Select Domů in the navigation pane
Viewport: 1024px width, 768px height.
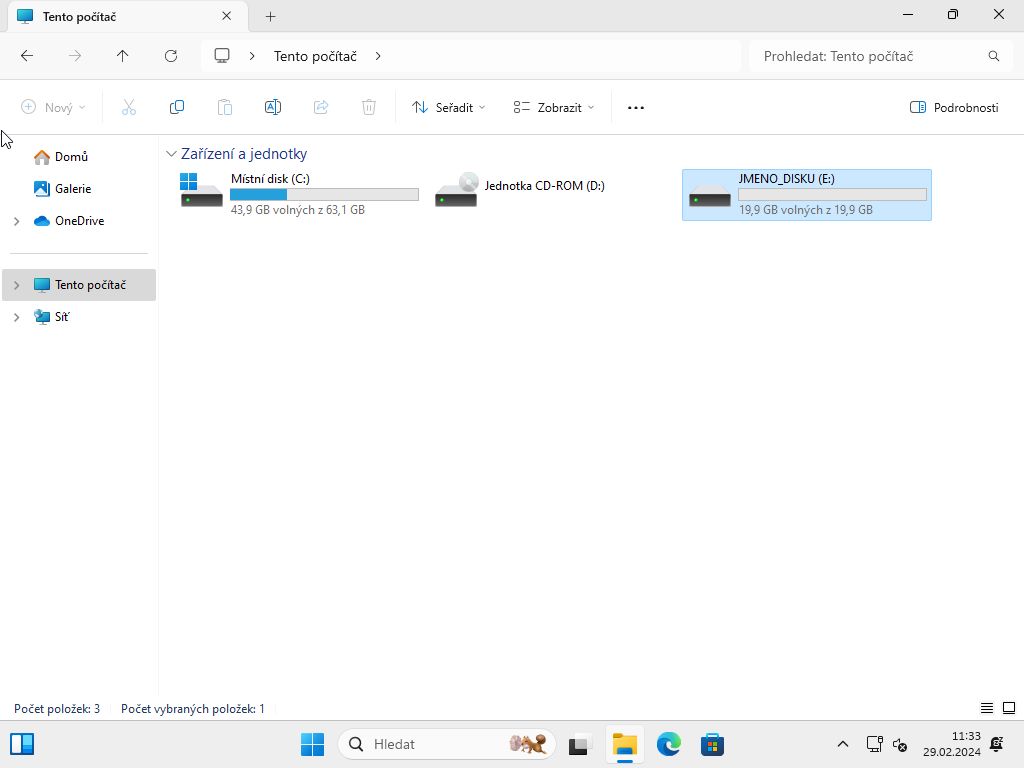point(71,157)
